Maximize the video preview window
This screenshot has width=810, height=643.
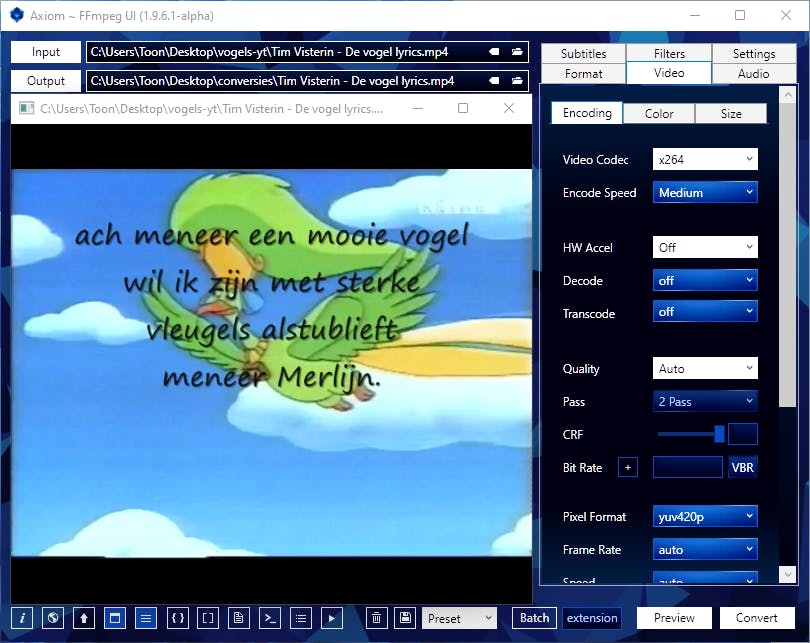tap(463, 108)
